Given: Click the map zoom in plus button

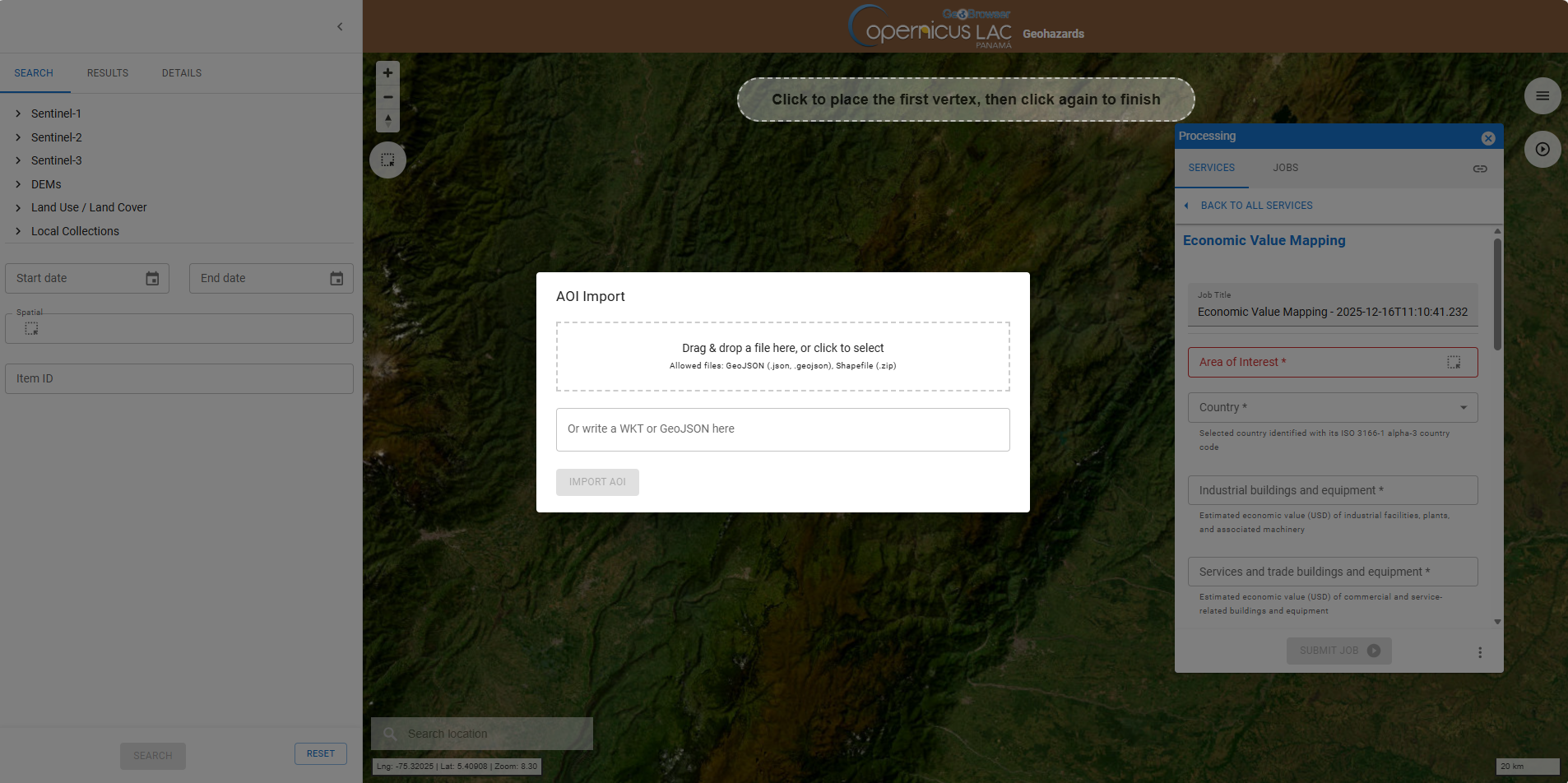Looking at the screenshot, I should (x=387, y=73).
